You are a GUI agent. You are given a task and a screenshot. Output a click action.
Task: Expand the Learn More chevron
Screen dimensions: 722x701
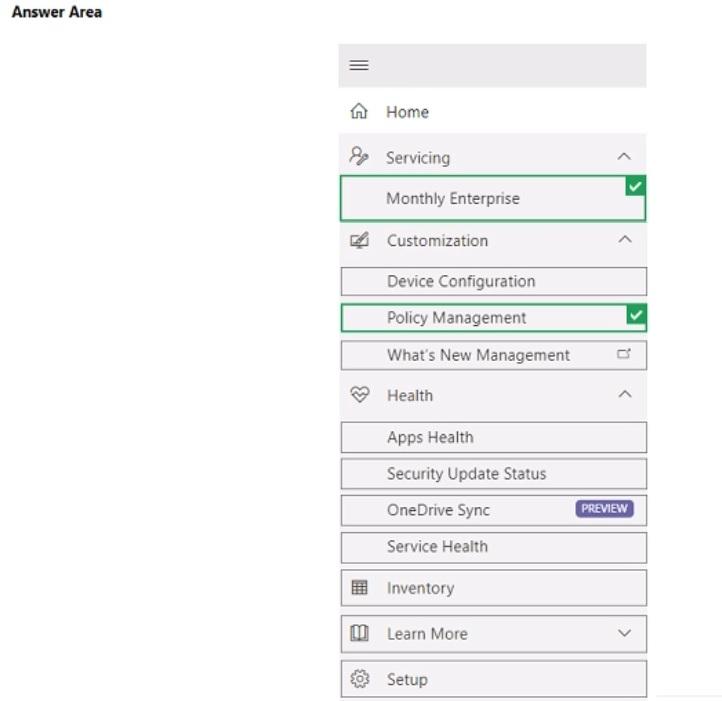624,634
